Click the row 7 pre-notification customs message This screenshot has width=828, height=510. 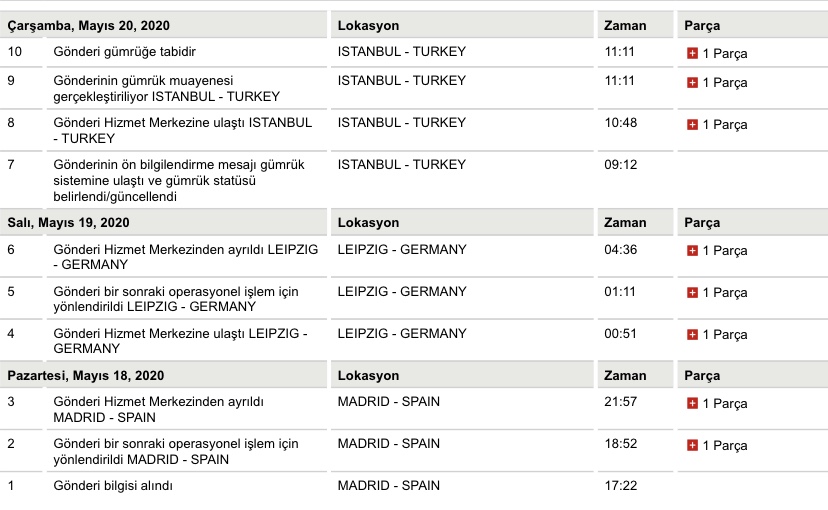179,181
